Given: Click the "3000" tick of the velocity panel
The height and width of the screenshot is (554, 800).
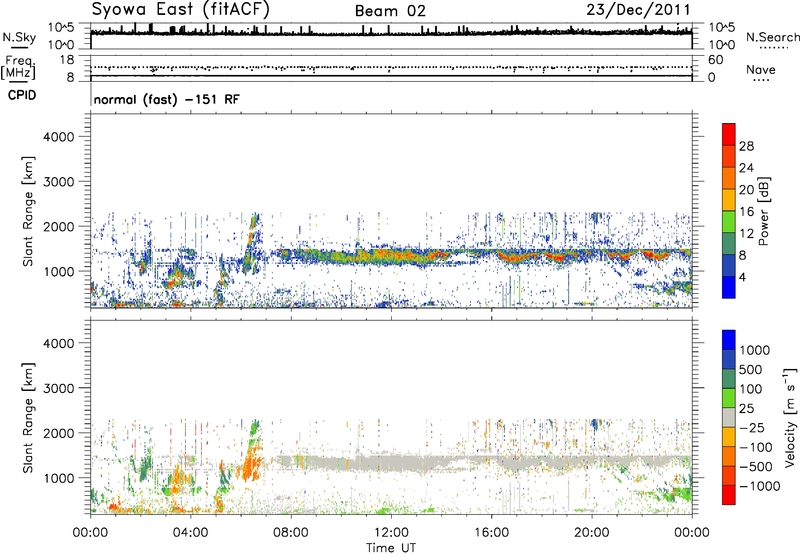Looking at the screenshot, I should point(59,388).
